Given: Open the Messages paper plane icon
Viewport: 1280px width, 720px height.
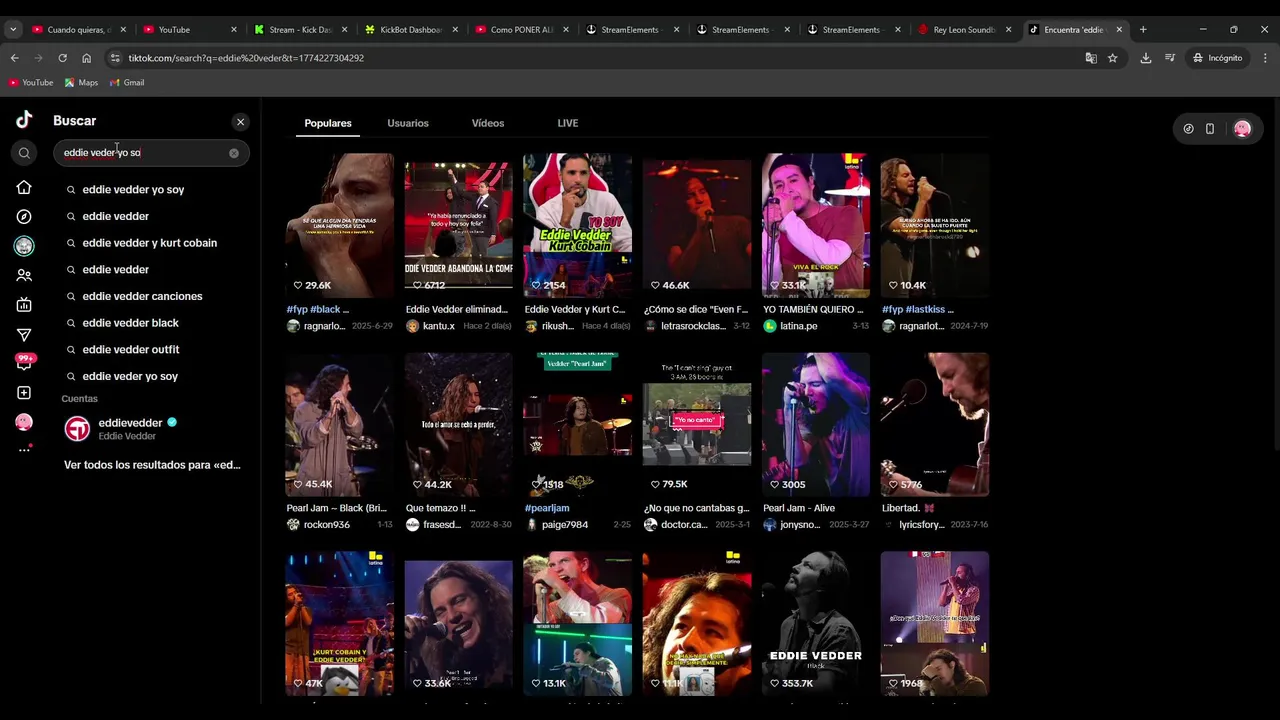Looking at the screenshot, I should [24, 335].
